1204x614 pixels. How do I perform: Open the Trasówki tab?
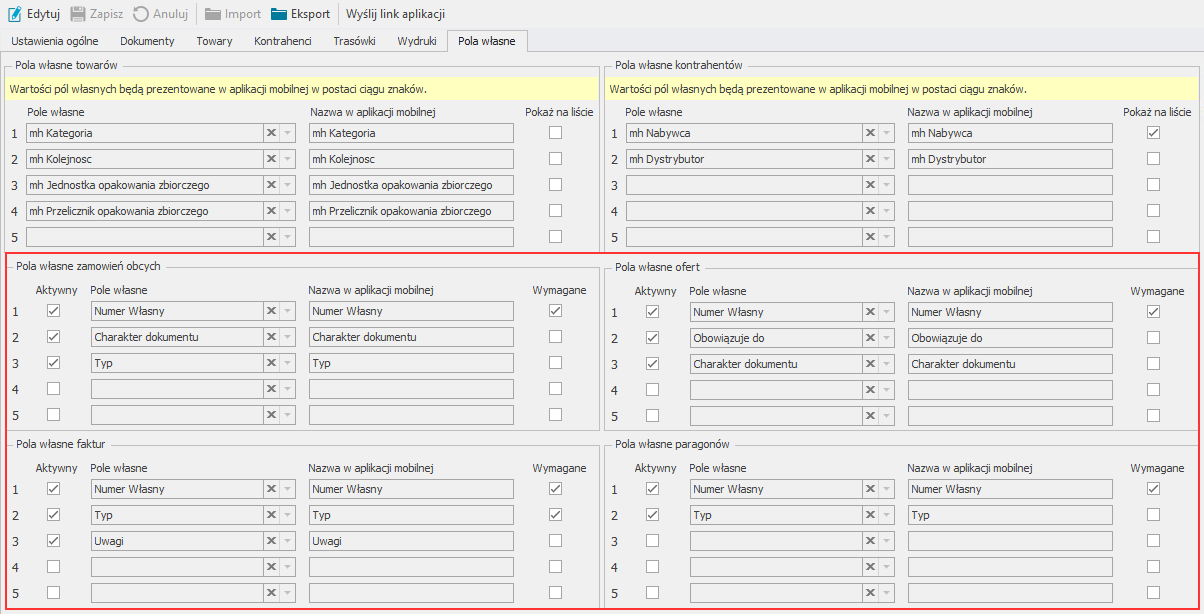coord(354,41)
